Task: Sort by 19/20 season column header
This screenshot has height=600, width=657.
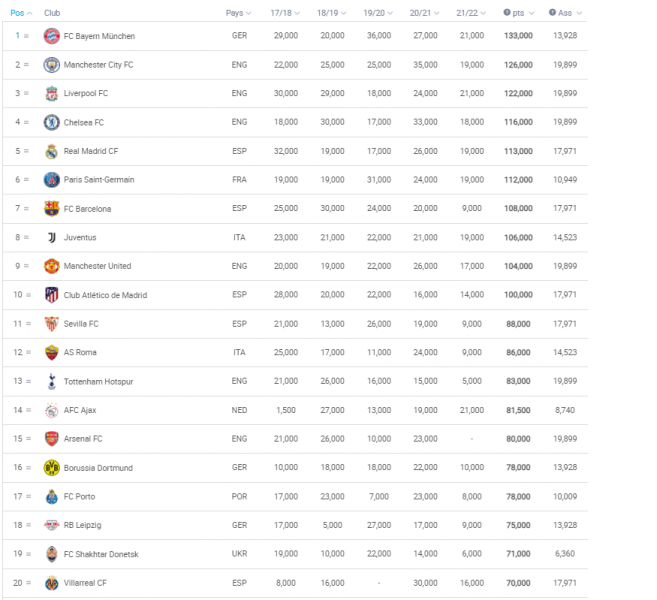Action: tap(378, 13)
